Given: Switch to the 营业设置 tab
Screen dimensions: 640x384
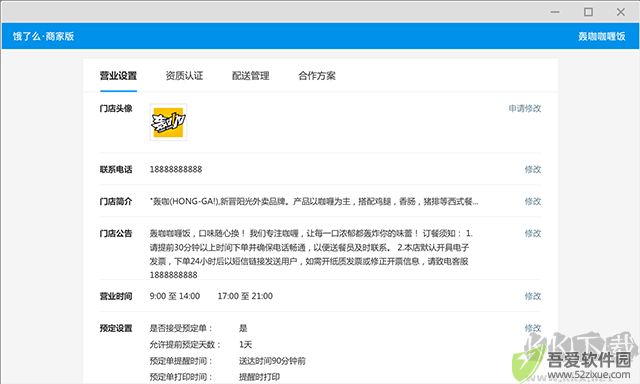Looking at the screenshot, I should [118, 76].
